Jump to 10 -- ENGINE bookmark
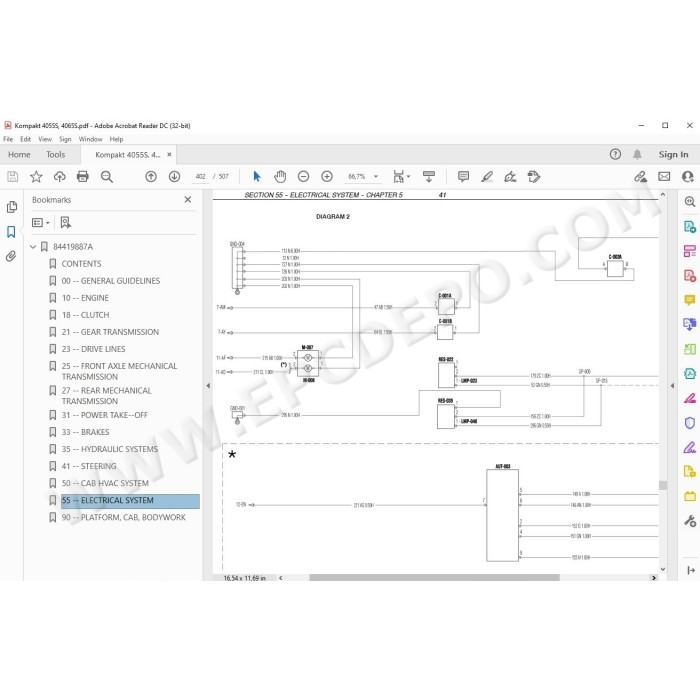This screenshot has width=700, height=700. pyautogui.click(x=85, y=298)
